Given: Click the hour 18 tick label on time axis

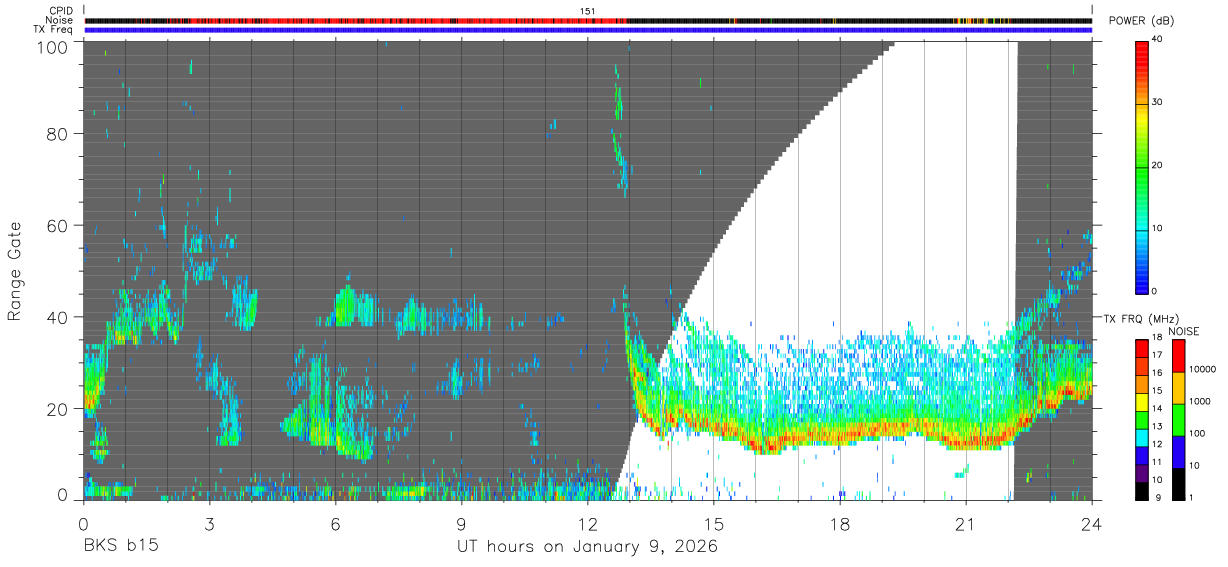Looking at the screenshot, I should tap(840, 523).
